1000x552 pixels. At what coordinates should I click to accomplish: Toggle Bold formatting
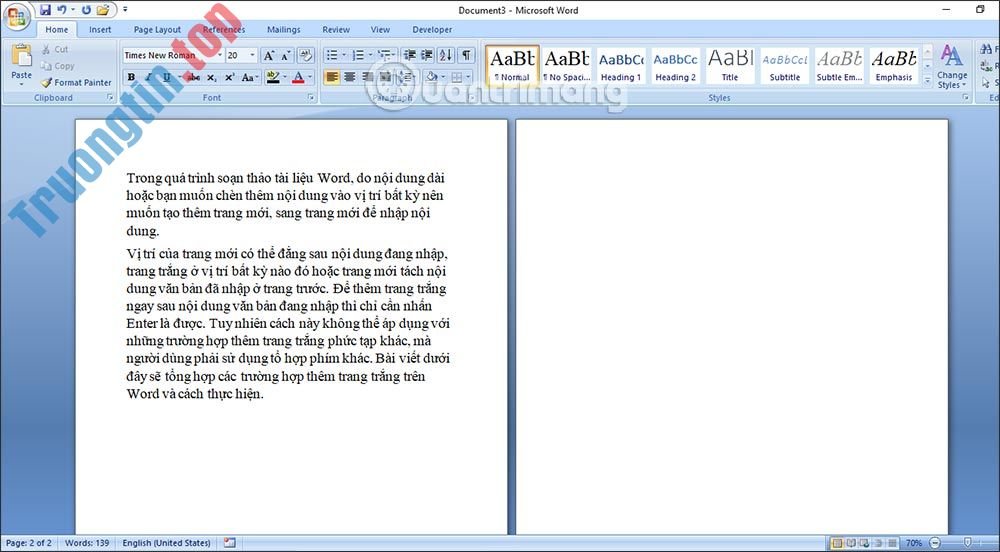[x=131, y=77]
